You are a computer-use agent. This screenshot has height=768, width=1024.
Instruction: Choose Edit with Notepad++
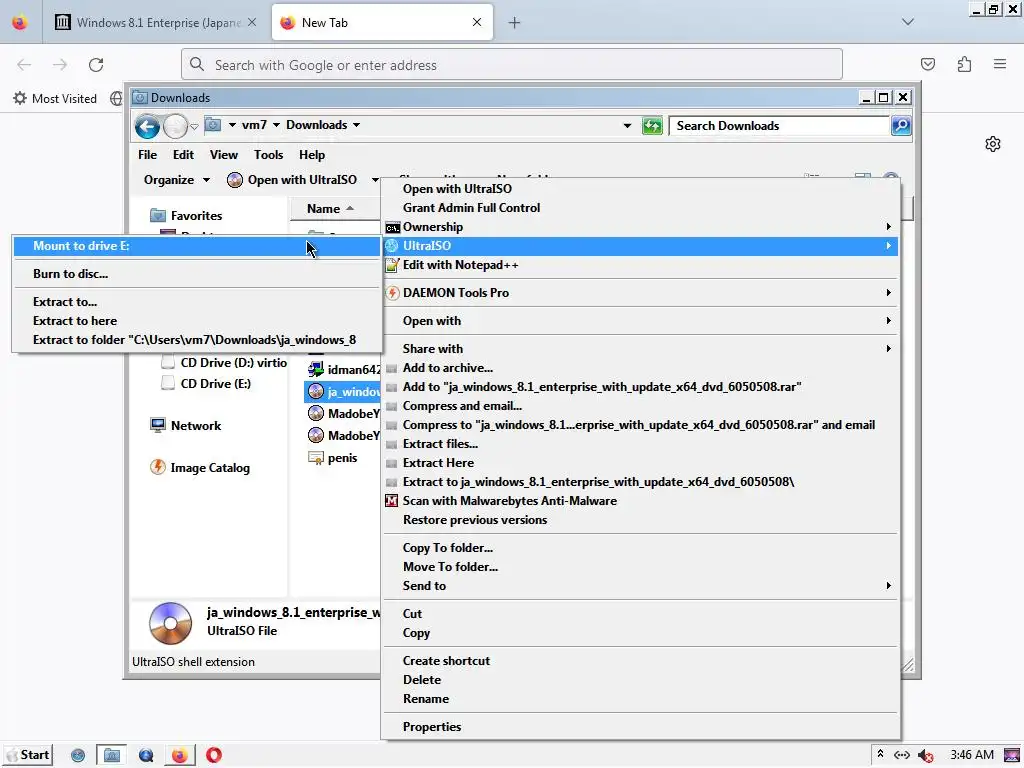click(x=642, y=264)
